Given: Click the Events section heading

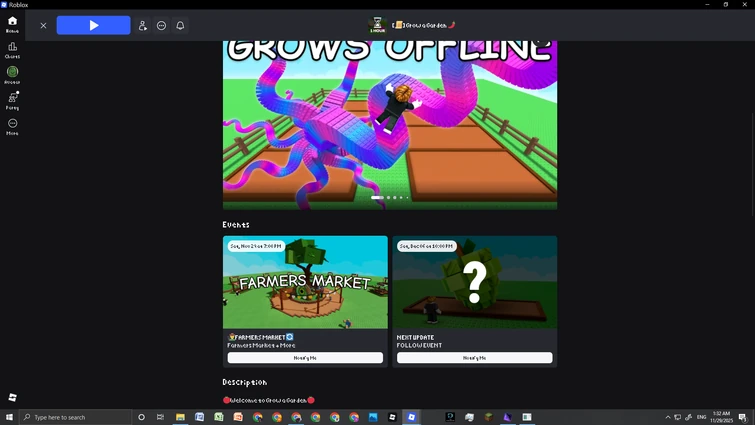Looking at the screenshot, I should coord(236,225).
